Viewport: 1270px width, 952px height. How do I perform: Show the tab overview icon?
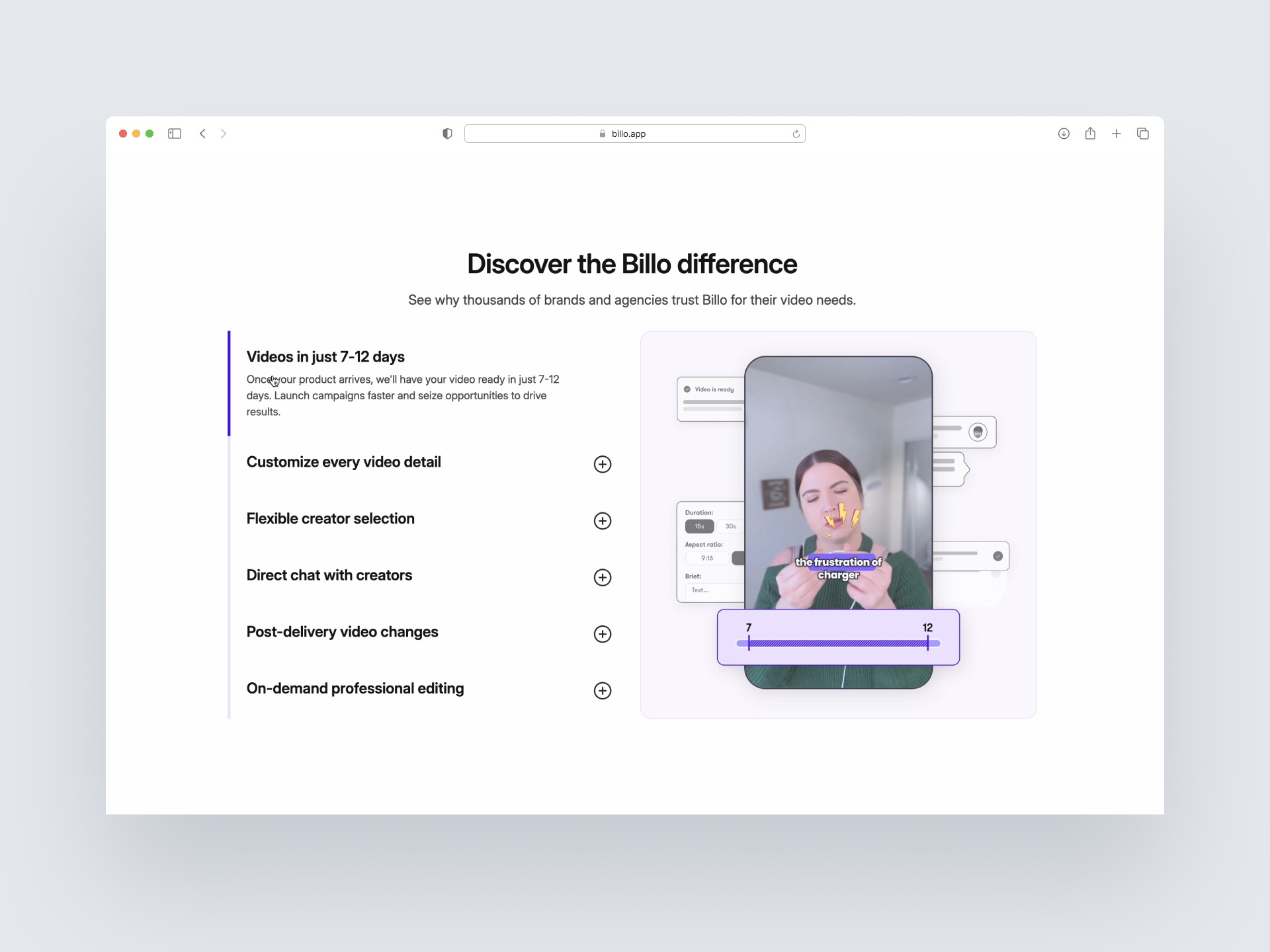[x=1143, y=134]
